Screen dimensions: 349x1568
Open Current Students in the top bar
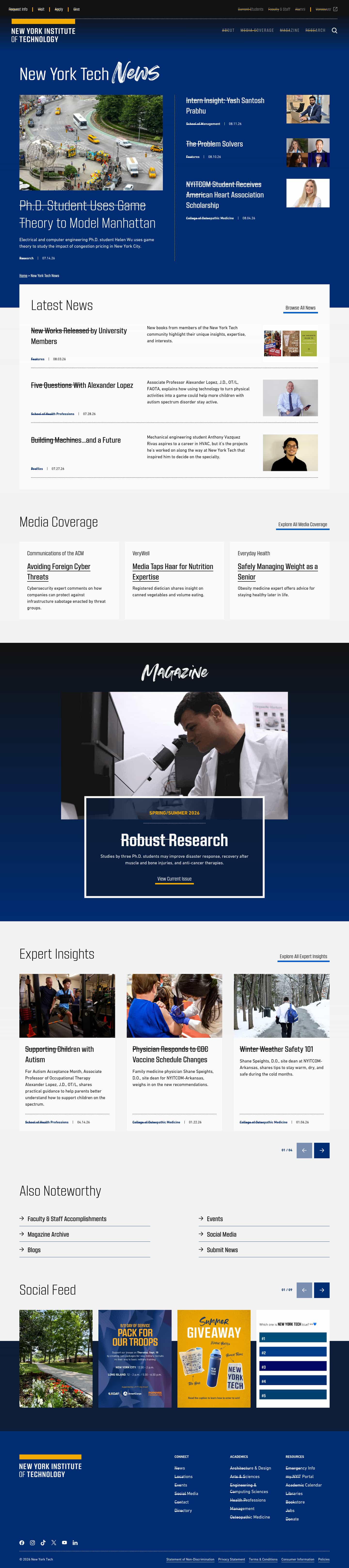251,9
